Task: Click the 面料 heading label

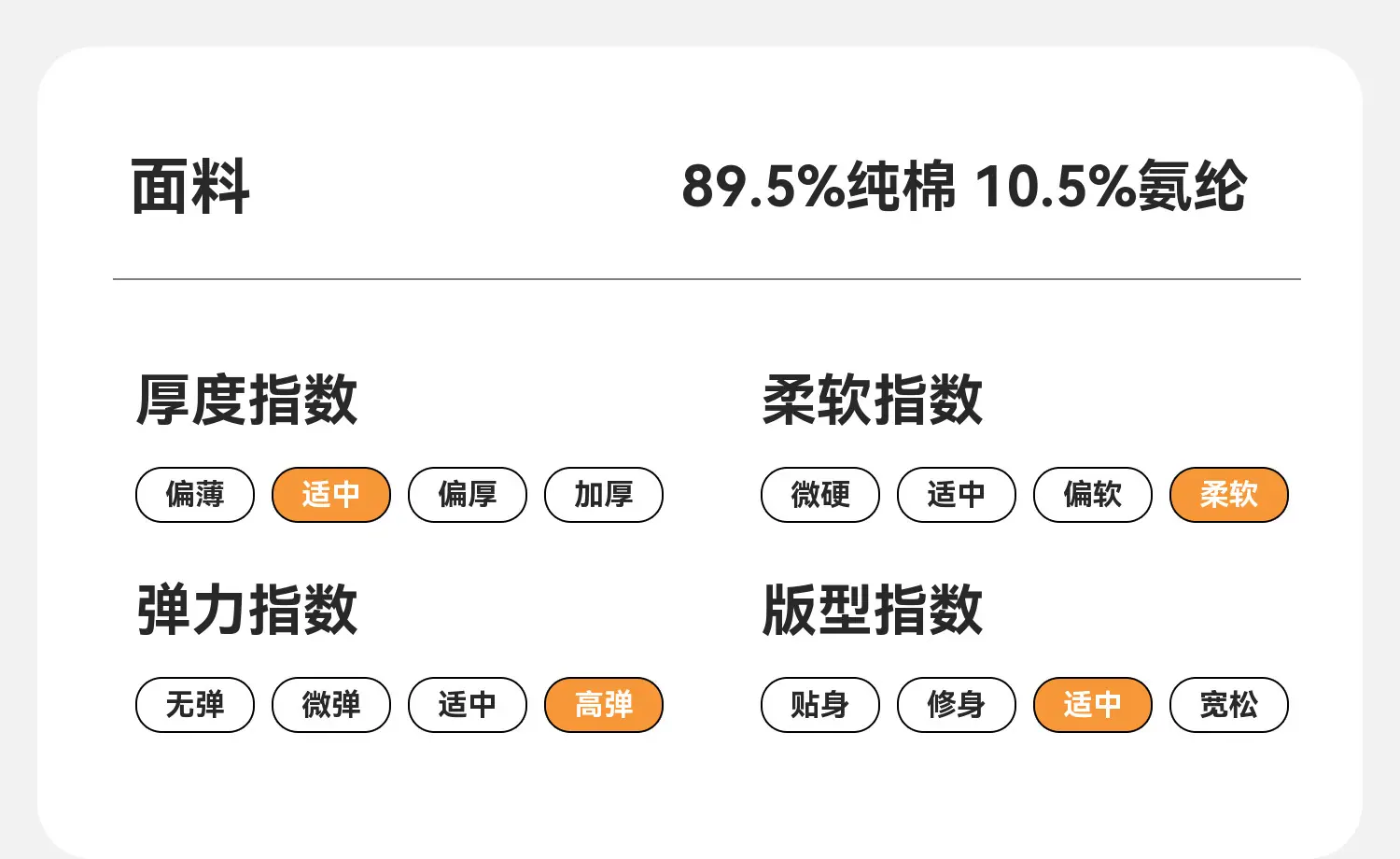Action: (x=190, y=187)
